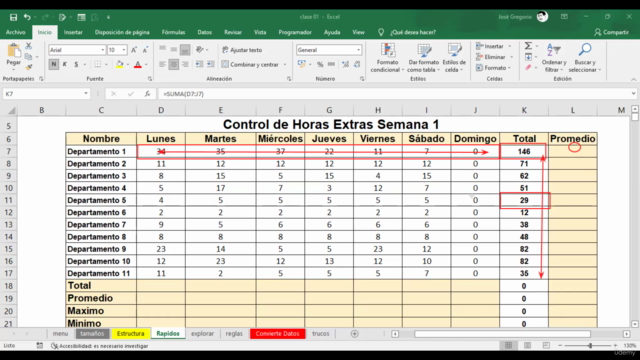640x360 pixels.
Task: Expand Combinar y centrar dropdown arrow
Action: pos(285,64)
